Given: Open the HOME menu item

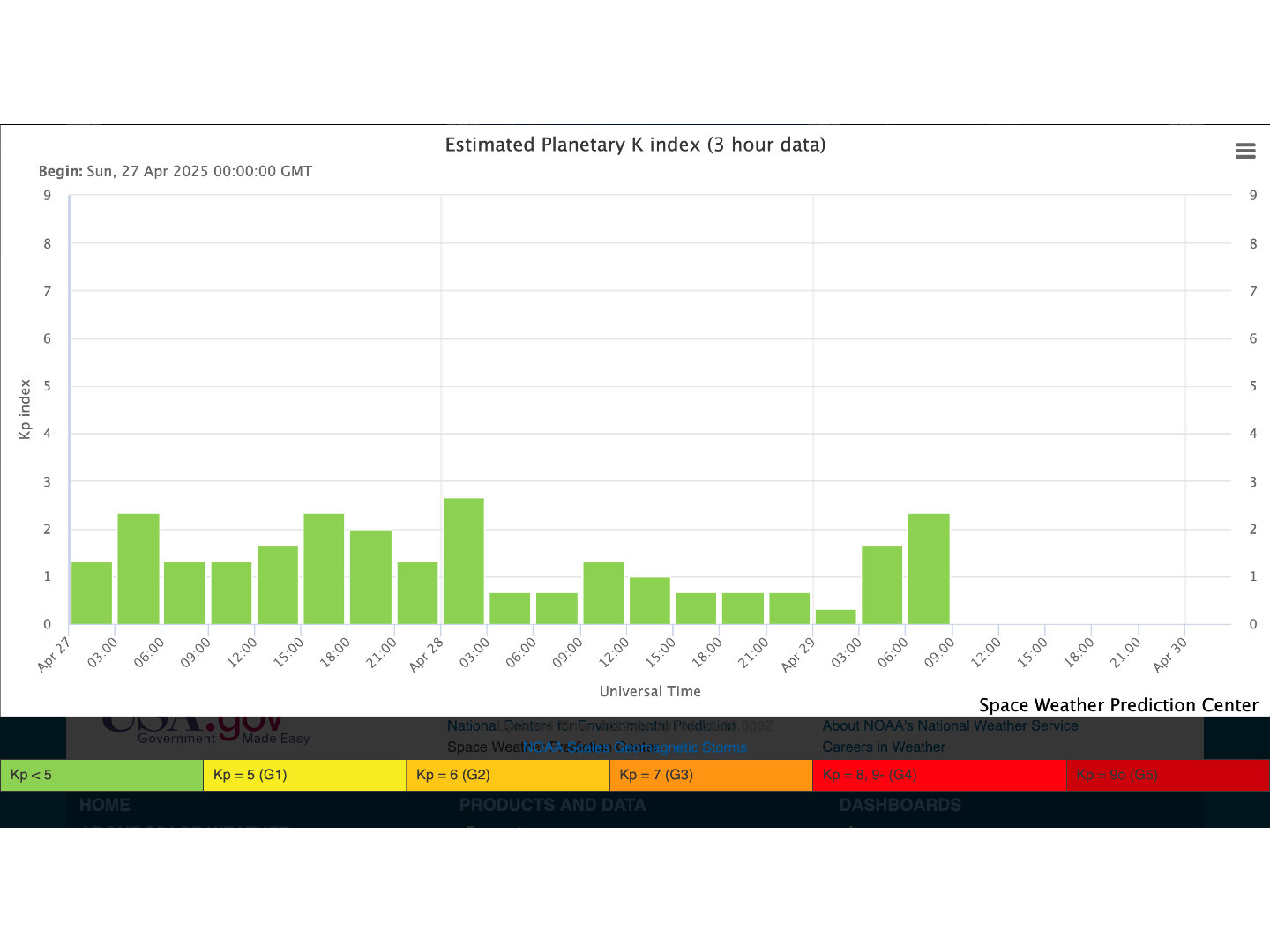Looking at the screenshot, I should [105, 805].
